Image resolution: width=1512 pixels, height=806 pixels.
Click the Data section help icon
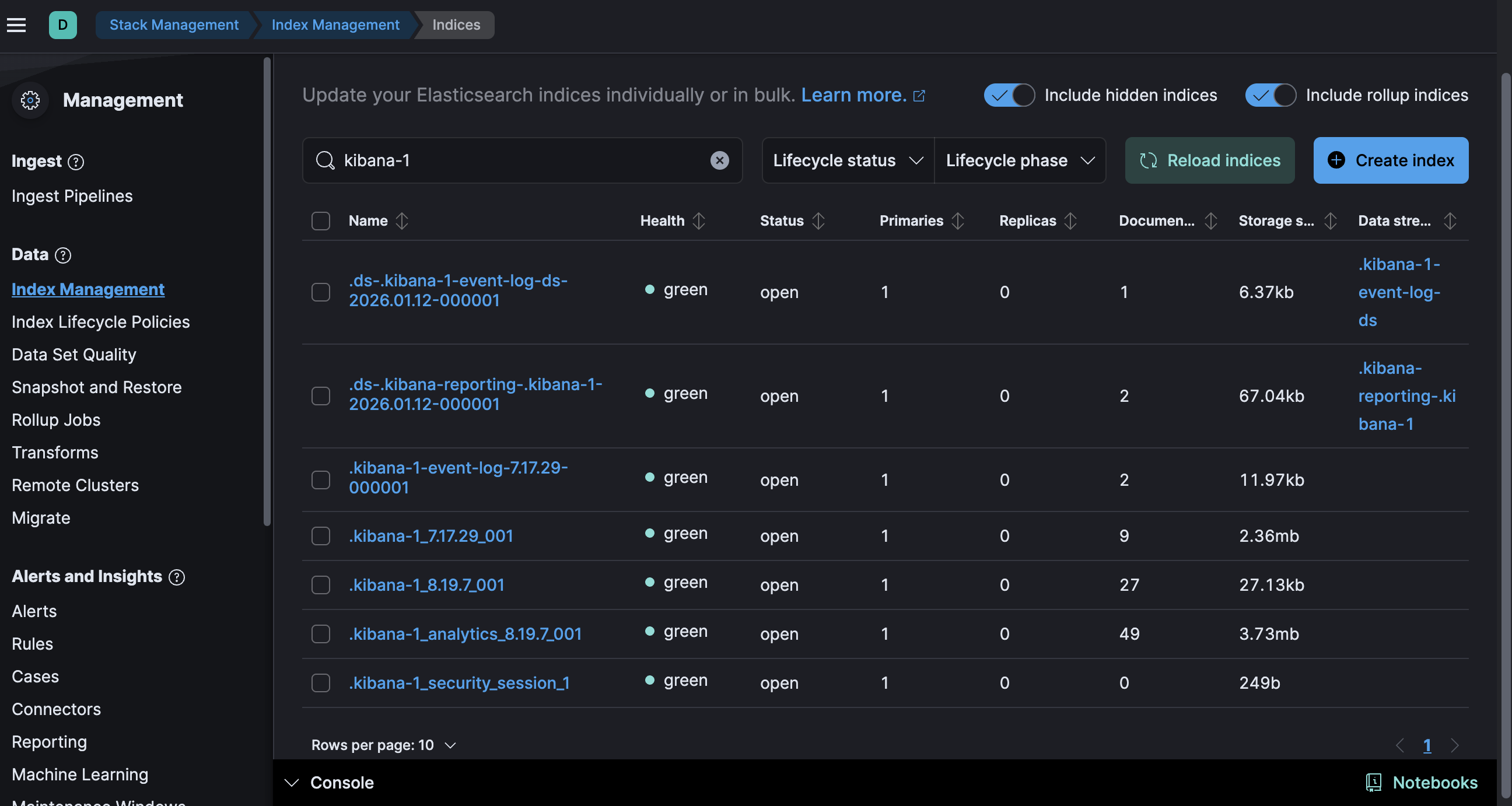63,255
